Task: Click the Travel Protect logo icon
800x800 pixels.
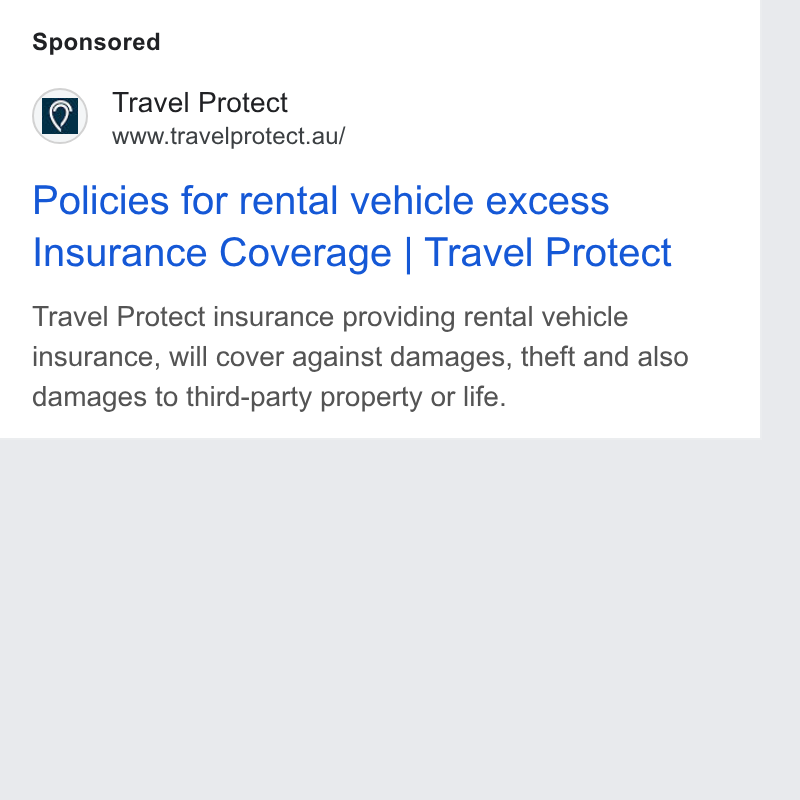Action: click(60, 116)
